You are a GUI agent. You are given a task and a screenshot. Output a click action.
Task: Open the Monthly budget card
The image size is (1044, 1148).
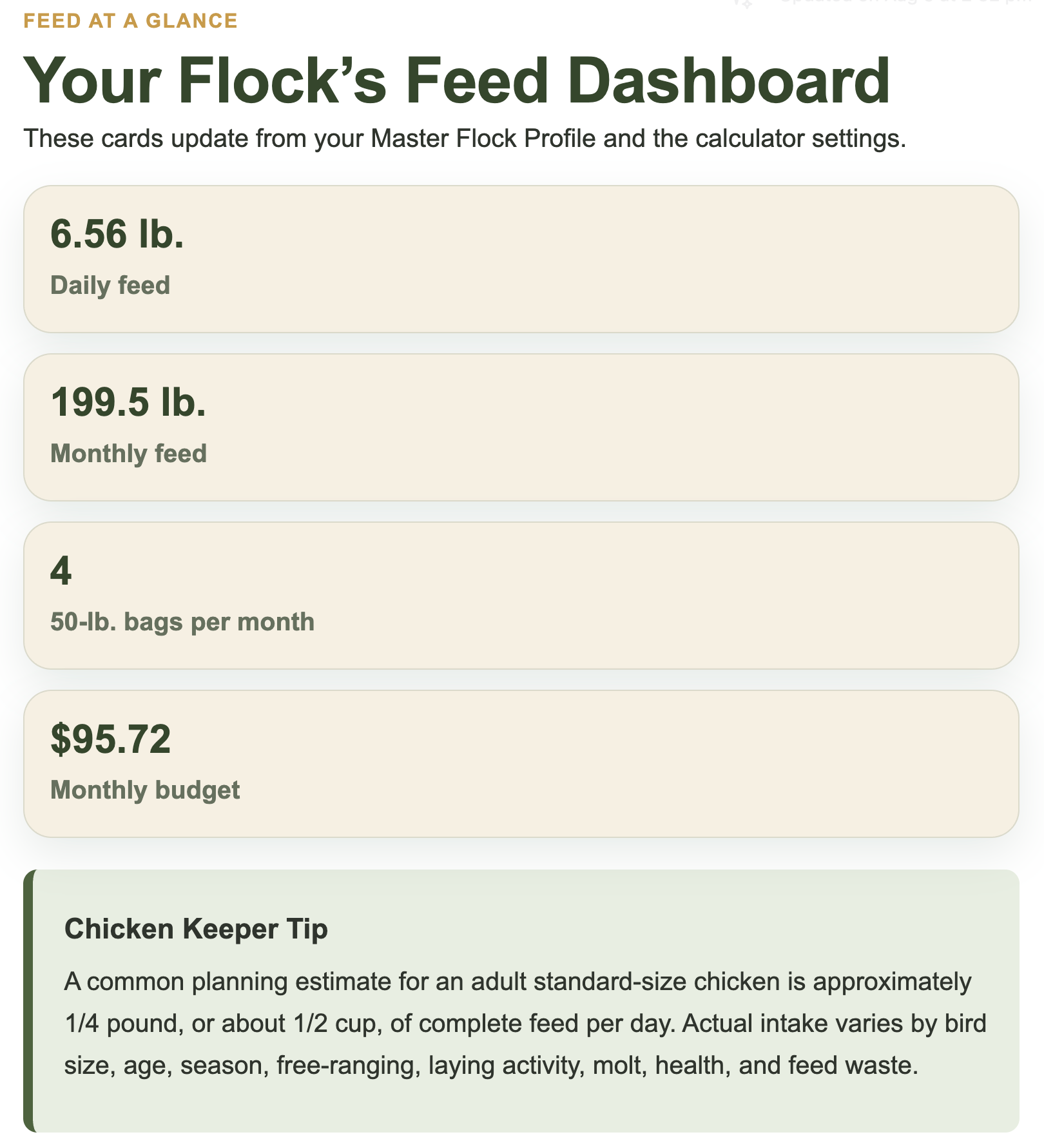[x=521, y=764]
